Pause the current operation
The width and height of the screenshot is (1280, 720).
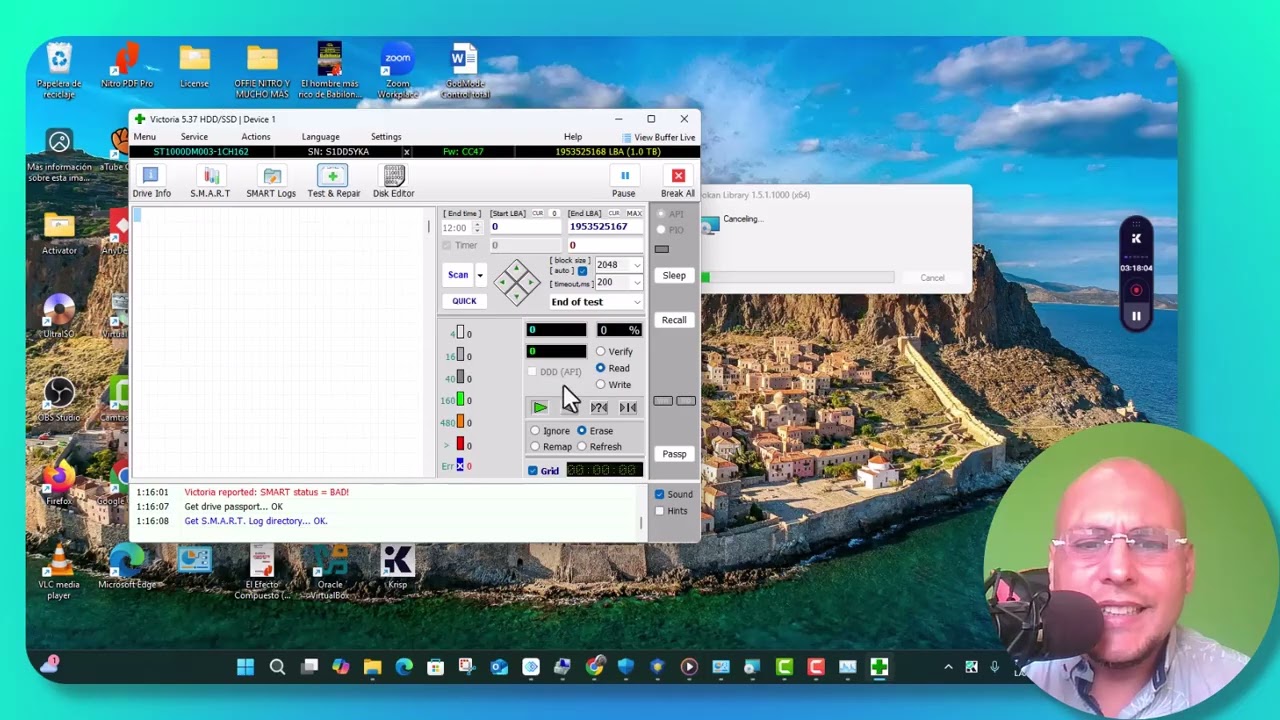[x=624, y=182]
